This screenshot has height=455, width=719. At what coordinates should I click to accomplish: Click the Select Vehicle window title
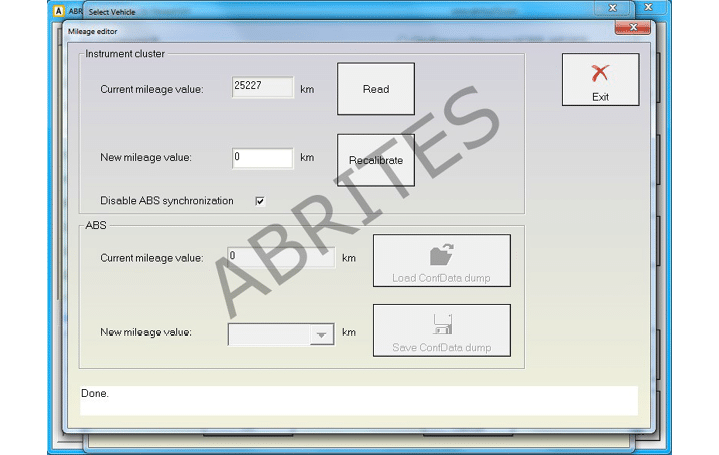click(x=114, y=11)
